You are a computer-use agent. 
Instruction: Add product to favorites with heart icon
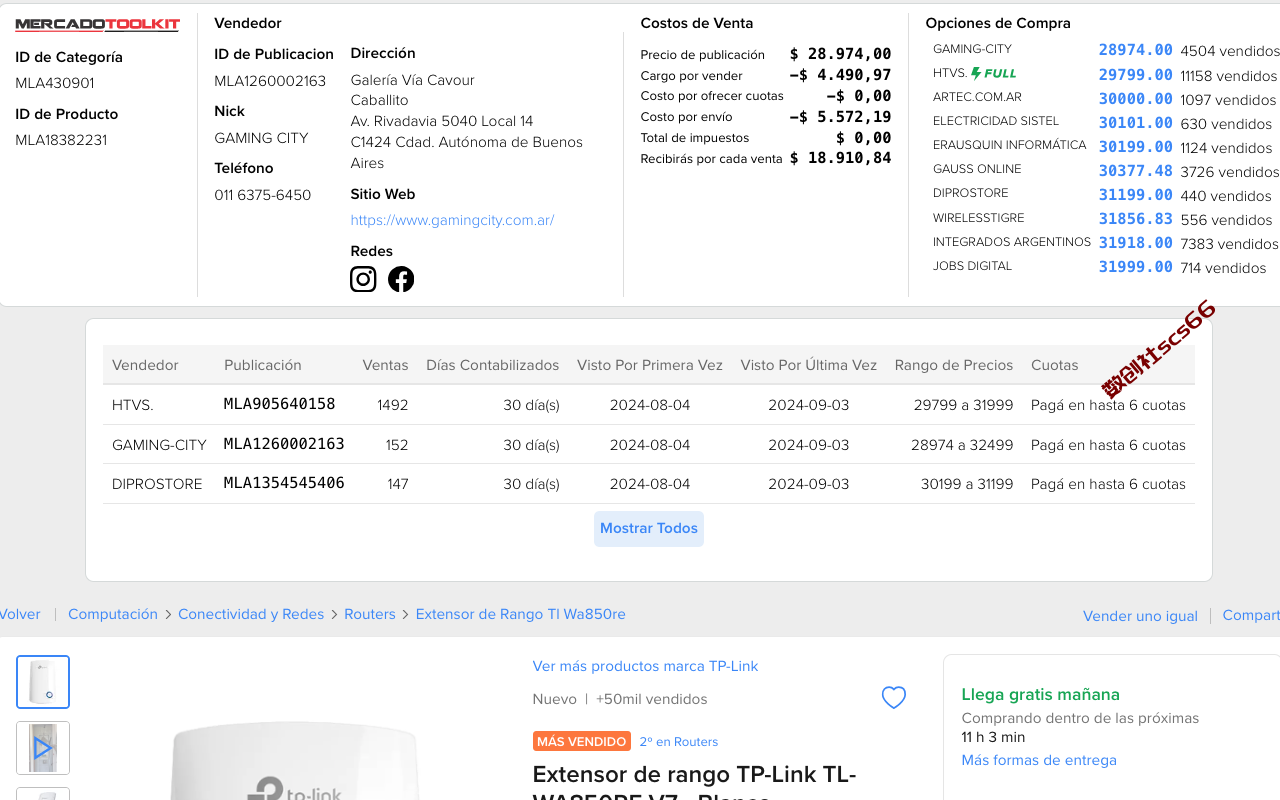point(894,698)
